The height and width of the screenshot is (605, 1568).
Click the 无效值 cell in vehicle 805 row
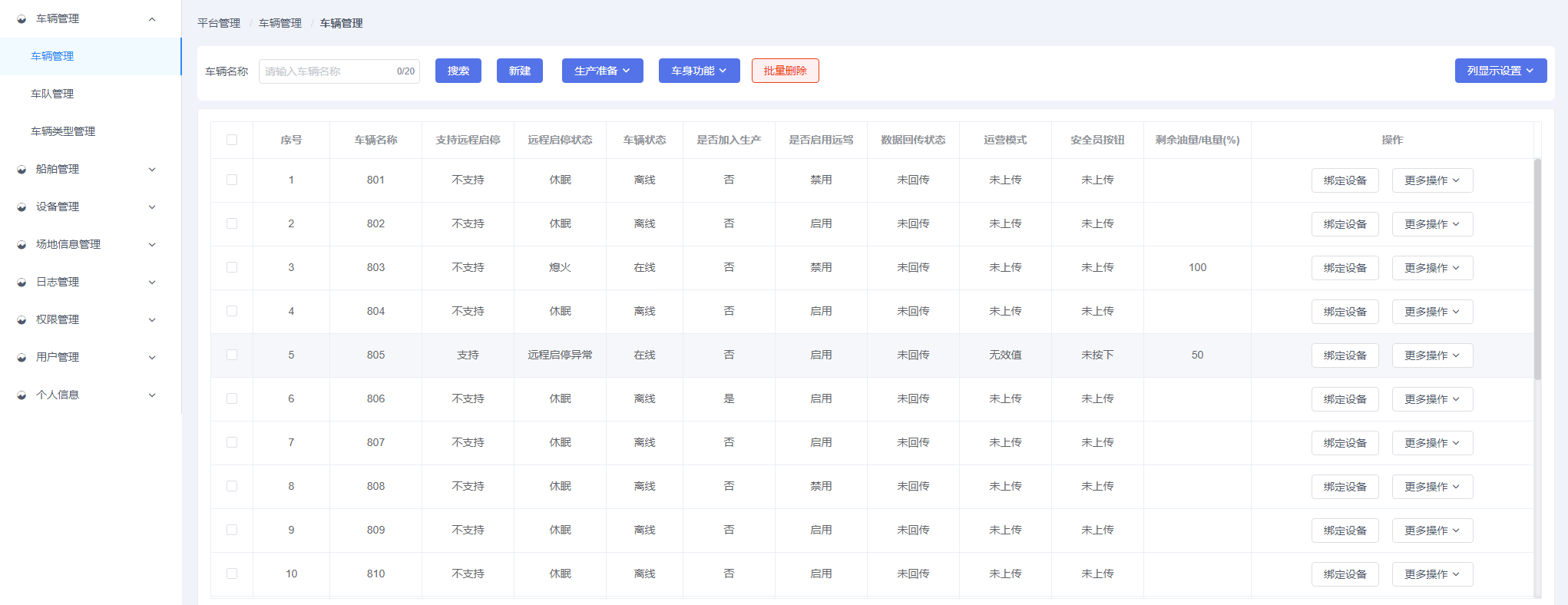coord(1005,355)
